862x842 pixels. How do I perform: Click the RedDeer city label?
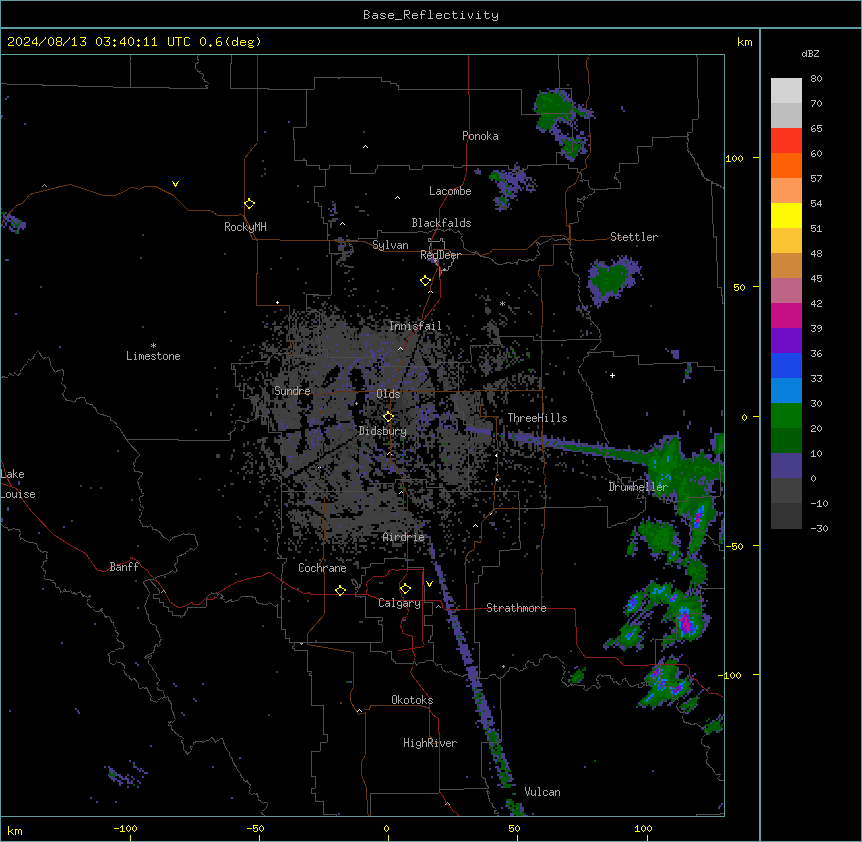pyautogui.click(x=440, y=255)
